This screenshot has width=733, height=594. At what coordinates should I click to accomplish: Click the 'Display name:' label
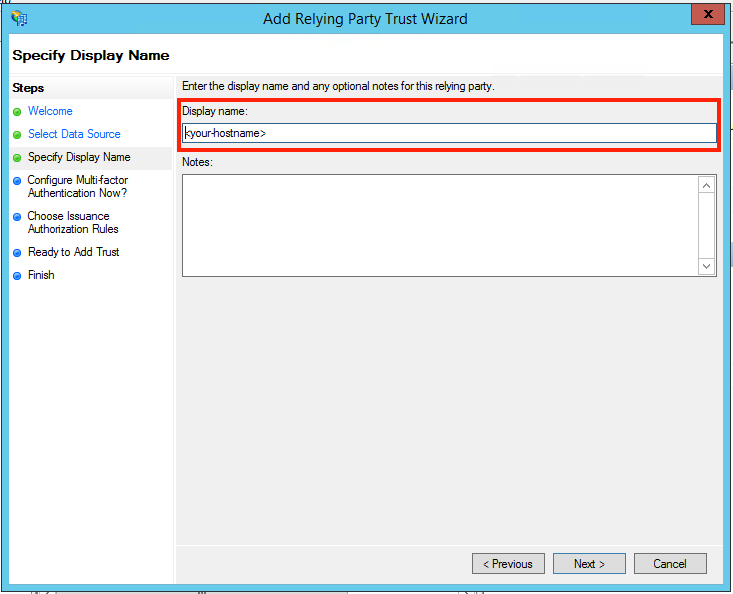point(215,111)
